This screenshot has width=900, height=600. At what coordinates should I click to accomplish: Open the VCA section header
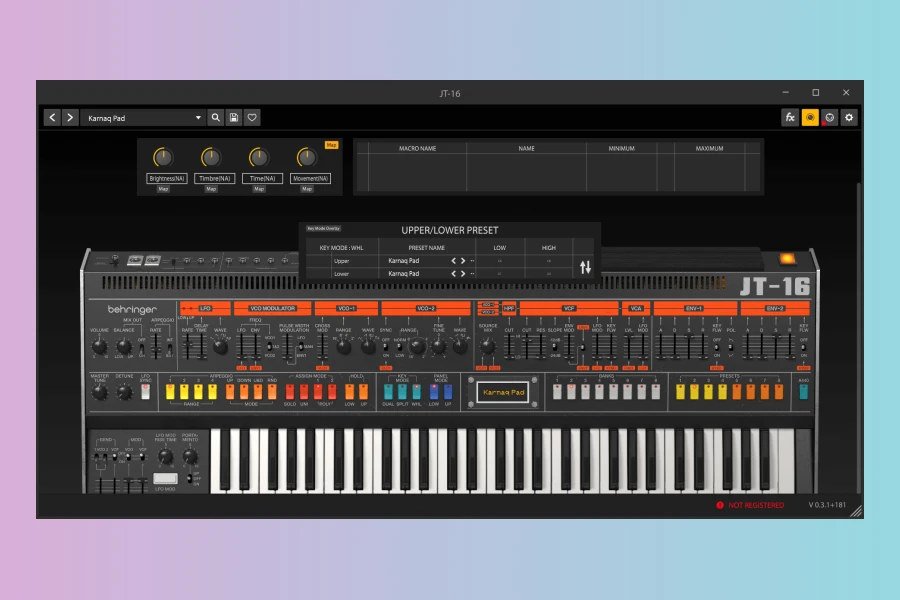pyautogui.click(x=636, y=308)
